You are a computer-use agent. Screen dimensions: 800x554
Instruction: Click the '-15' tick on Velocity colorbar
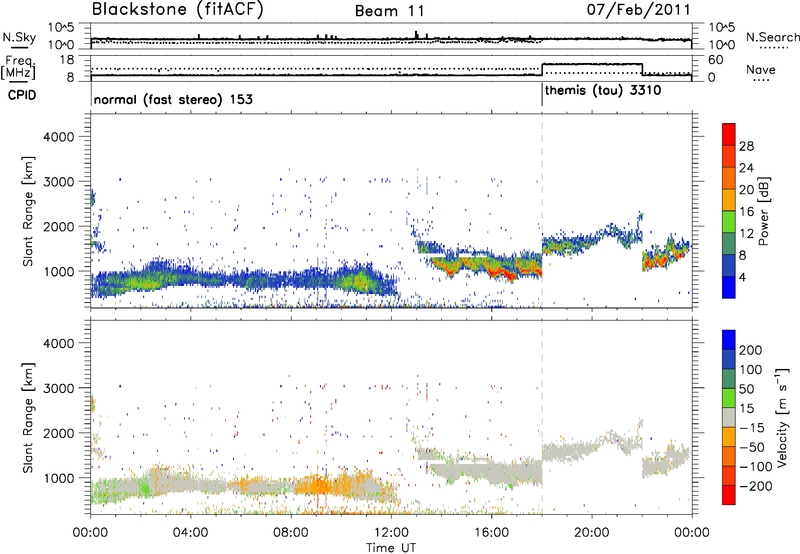point(752,428)
